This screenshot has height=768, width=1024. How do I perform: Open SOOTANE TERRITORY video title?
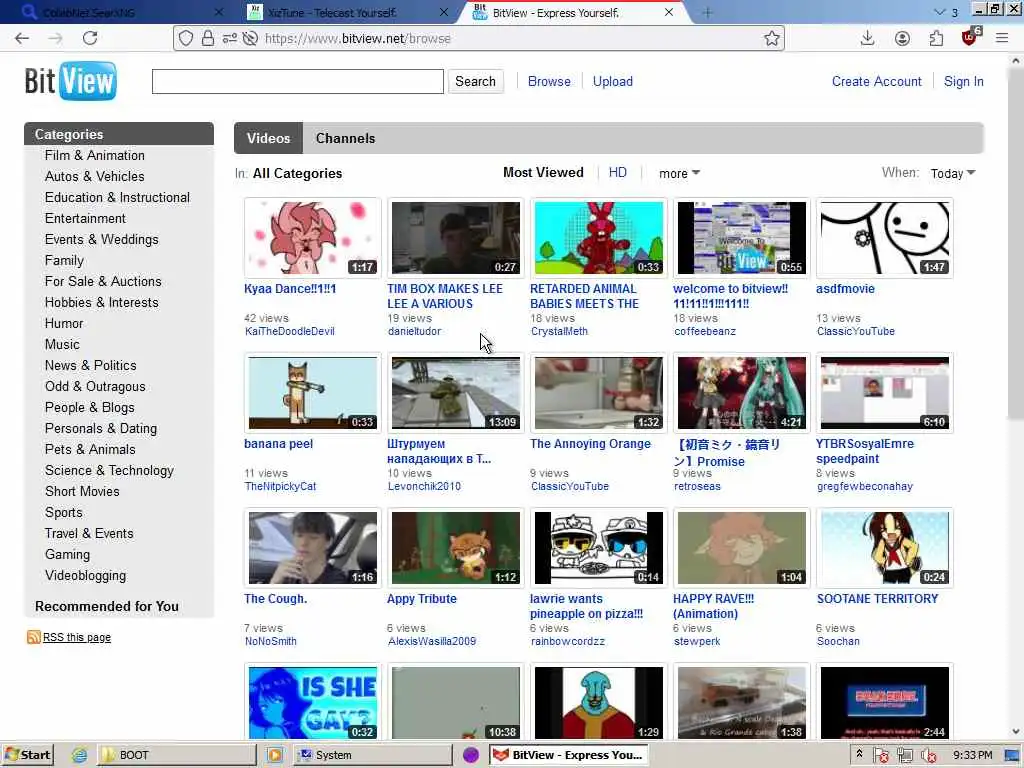[x=877, y=598]
